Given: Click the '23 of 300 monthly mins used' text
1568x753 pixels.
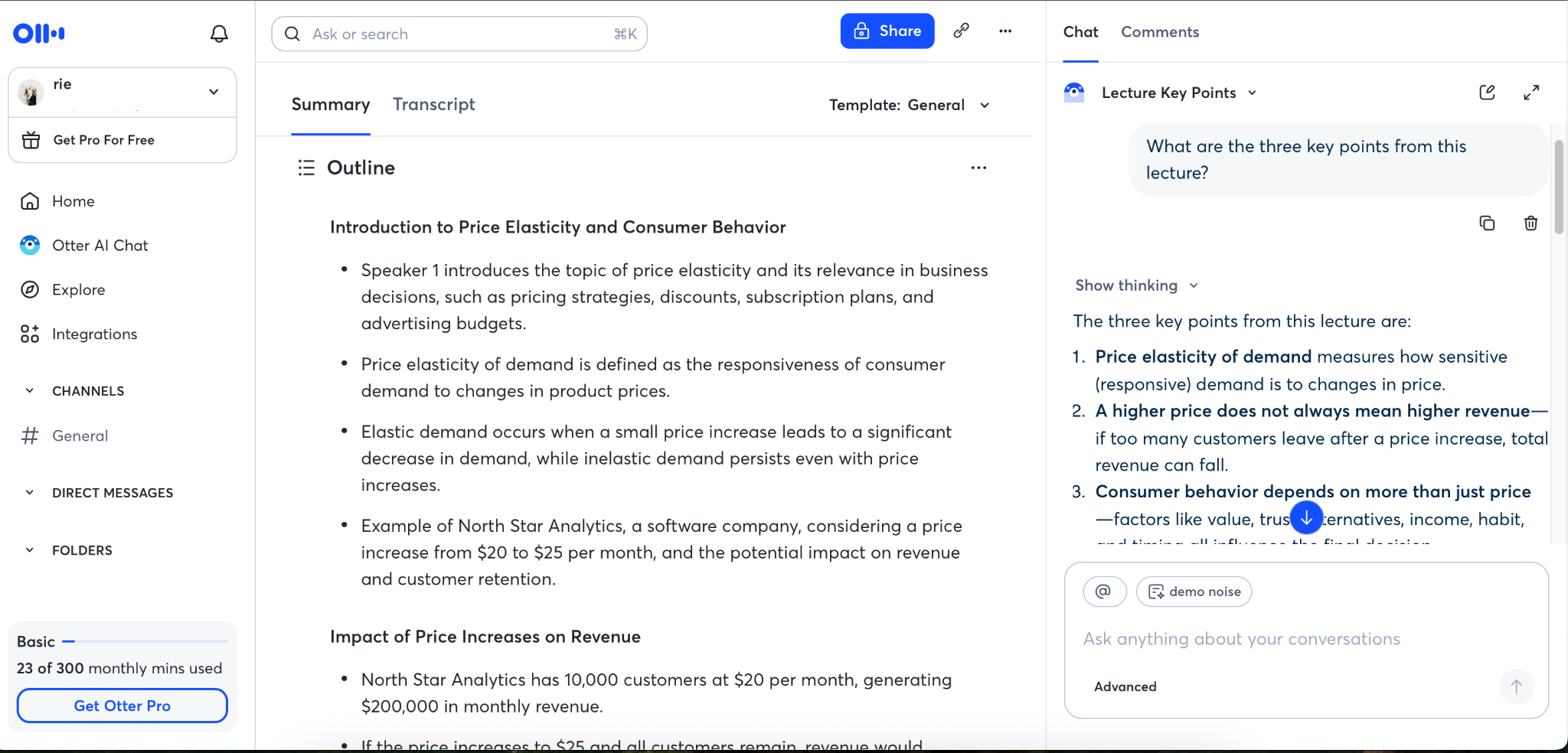Looking at the screenshot, I should coord(119,668).
